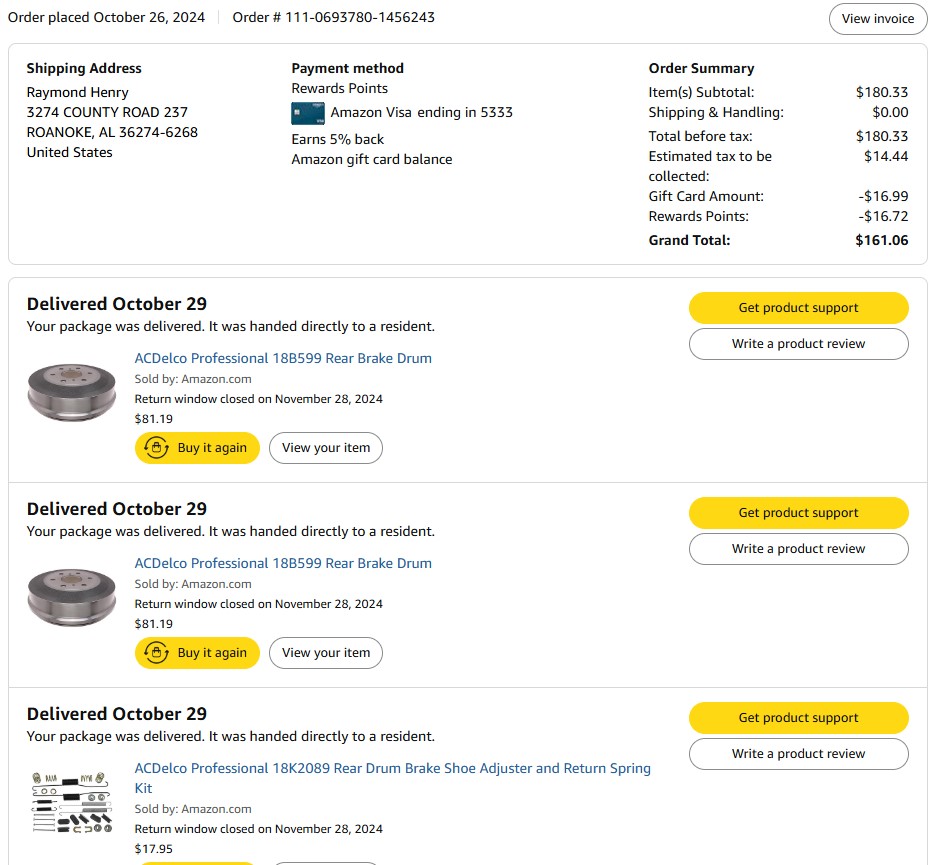Screen dimensions: 933x865
Task: Open the ACDelco 18K2089 Spring Kit link
Action: point(393,778)
